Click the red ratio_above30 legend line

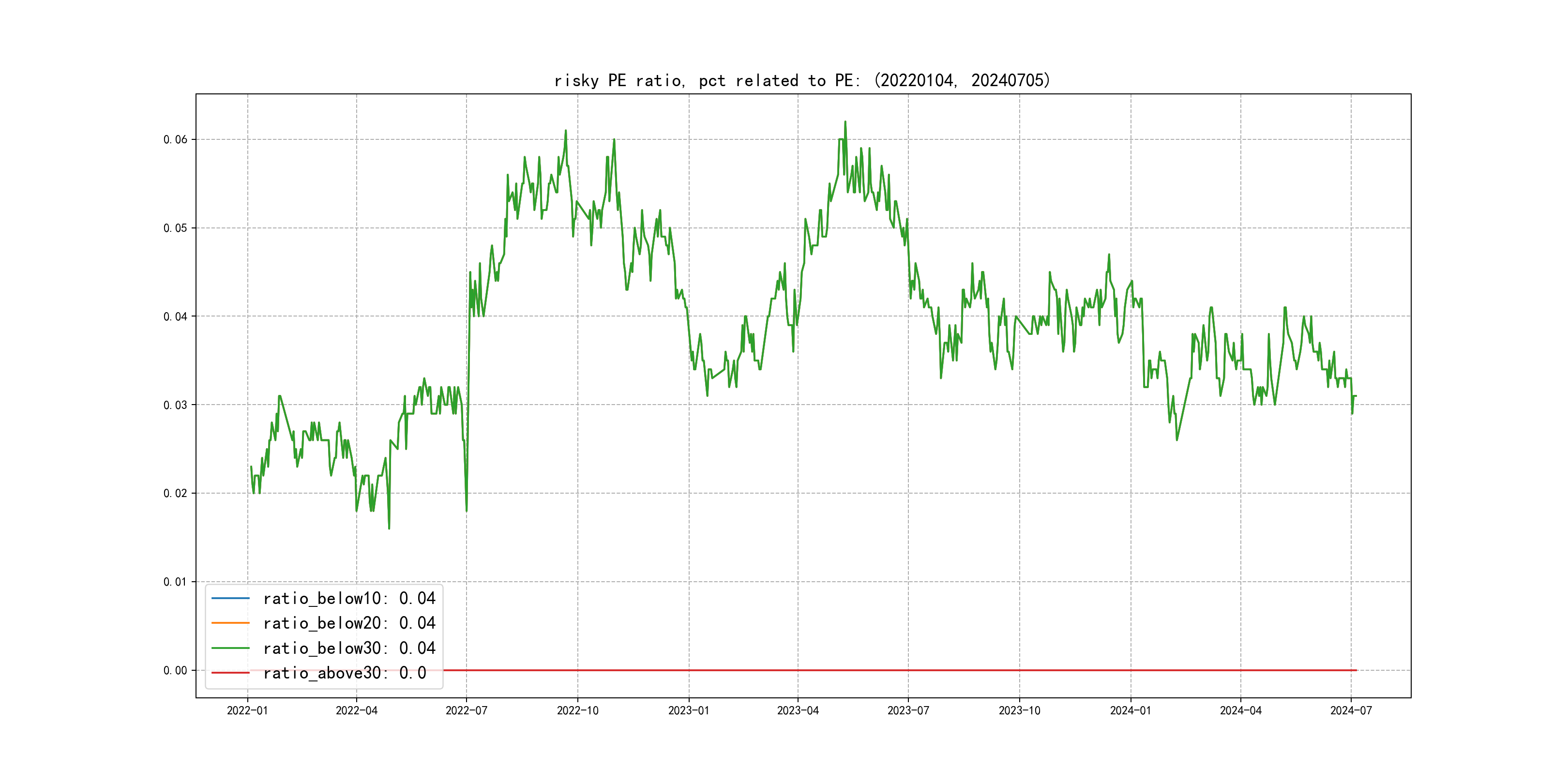tap(230, 673)
